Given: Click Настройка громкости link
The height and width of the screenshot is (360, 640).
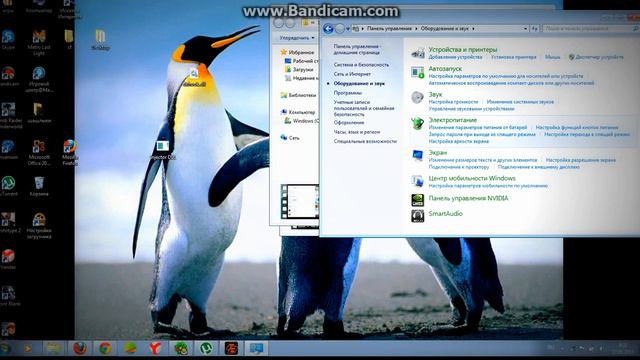Looking at the screenshot, I should pos(453,102).
